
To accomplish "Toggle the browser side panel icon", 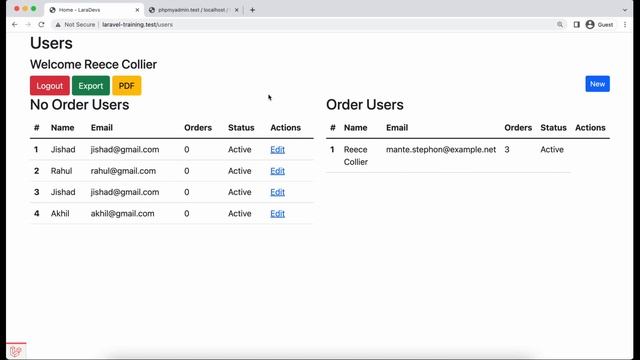I will (576, 24).
